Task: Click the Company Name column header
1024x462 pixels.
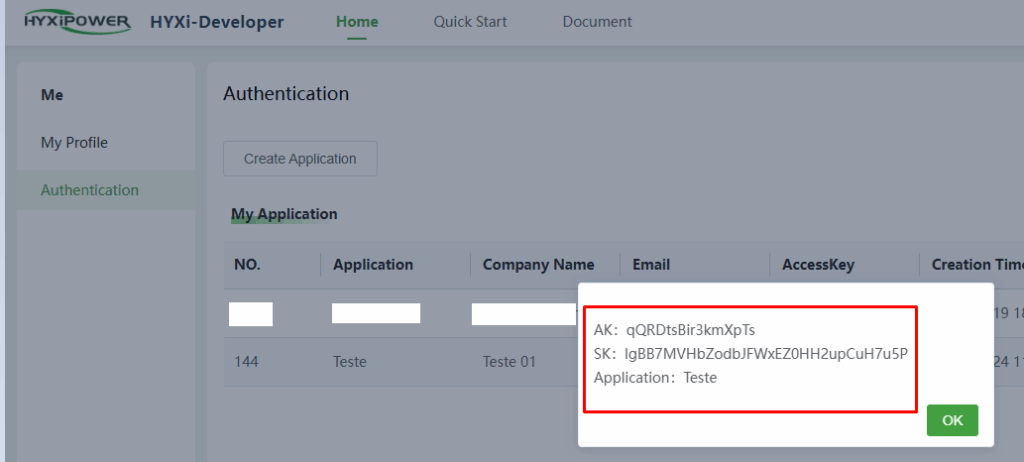Action: [538, 265]
